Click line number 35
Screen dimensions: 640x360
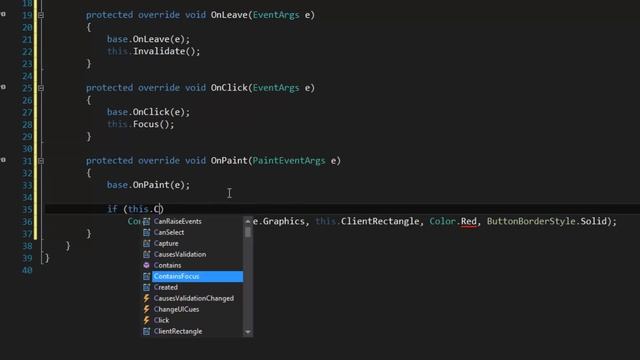(27, 209)
